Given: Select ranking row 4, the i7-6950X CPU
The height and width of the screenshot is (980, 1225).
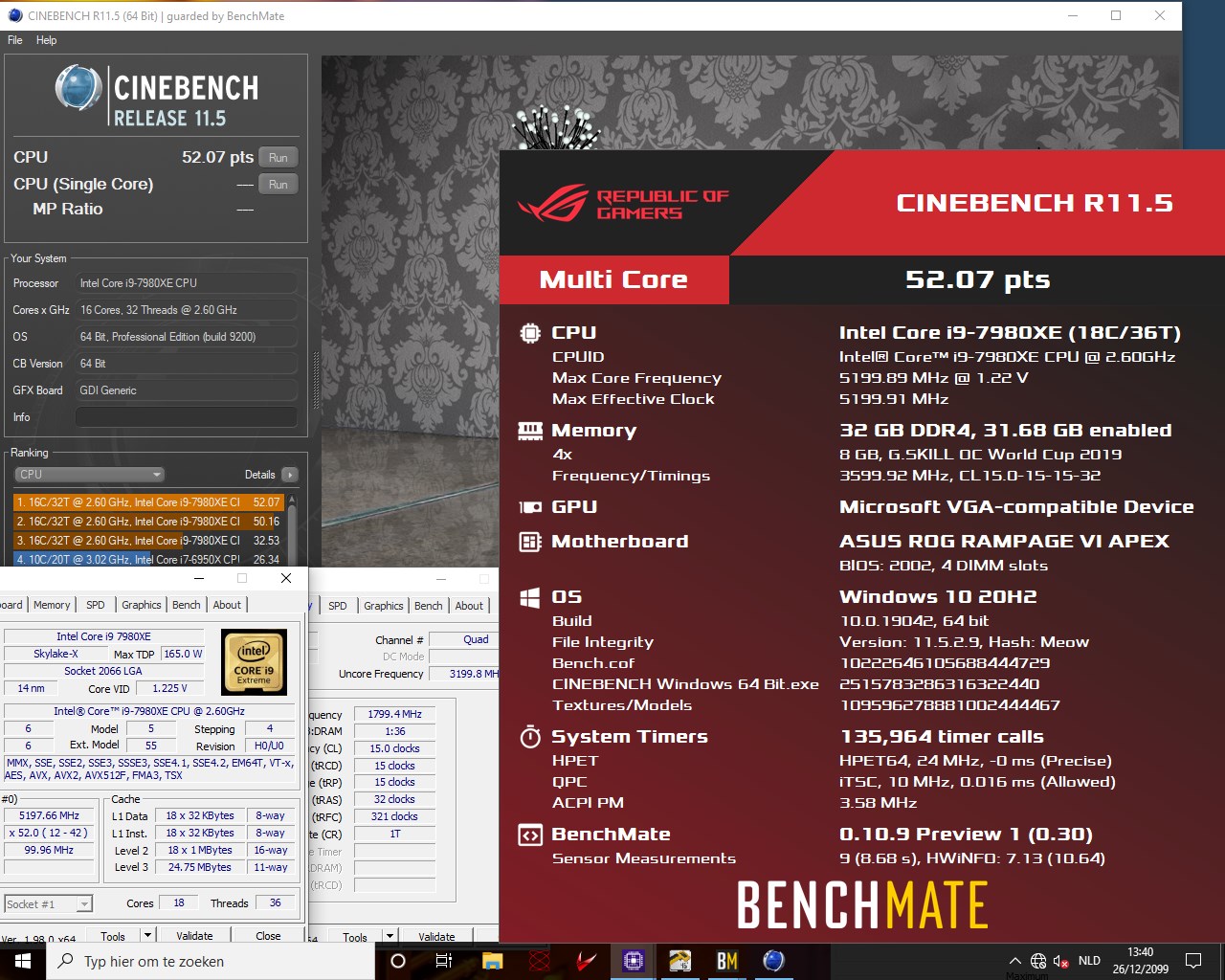Looking at the screenshot, I should pyautogui.click(x=148, y=560).
